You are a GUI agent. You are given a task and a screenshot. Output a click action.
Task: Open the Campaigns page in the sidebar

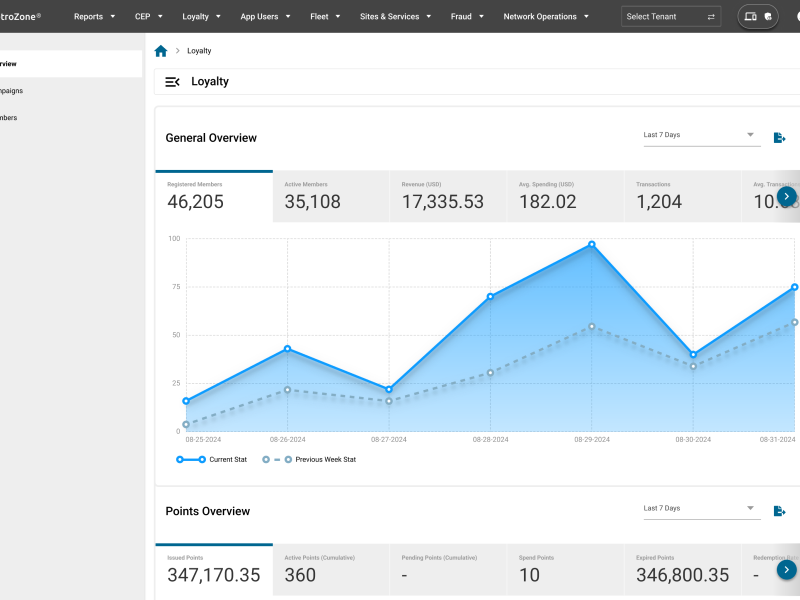click(x=30, y=90)
